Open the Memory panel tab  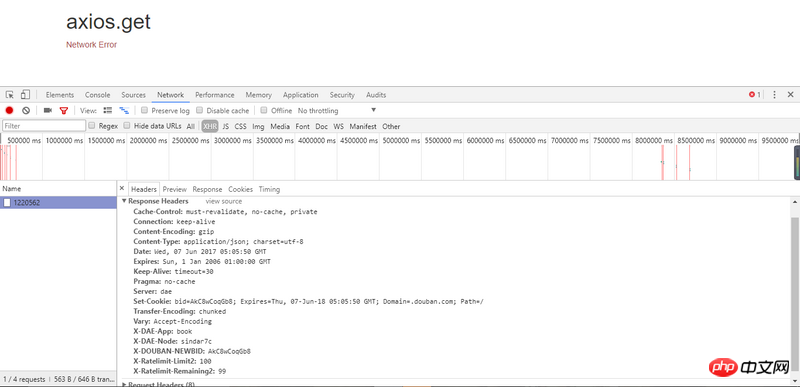(259, 95)
